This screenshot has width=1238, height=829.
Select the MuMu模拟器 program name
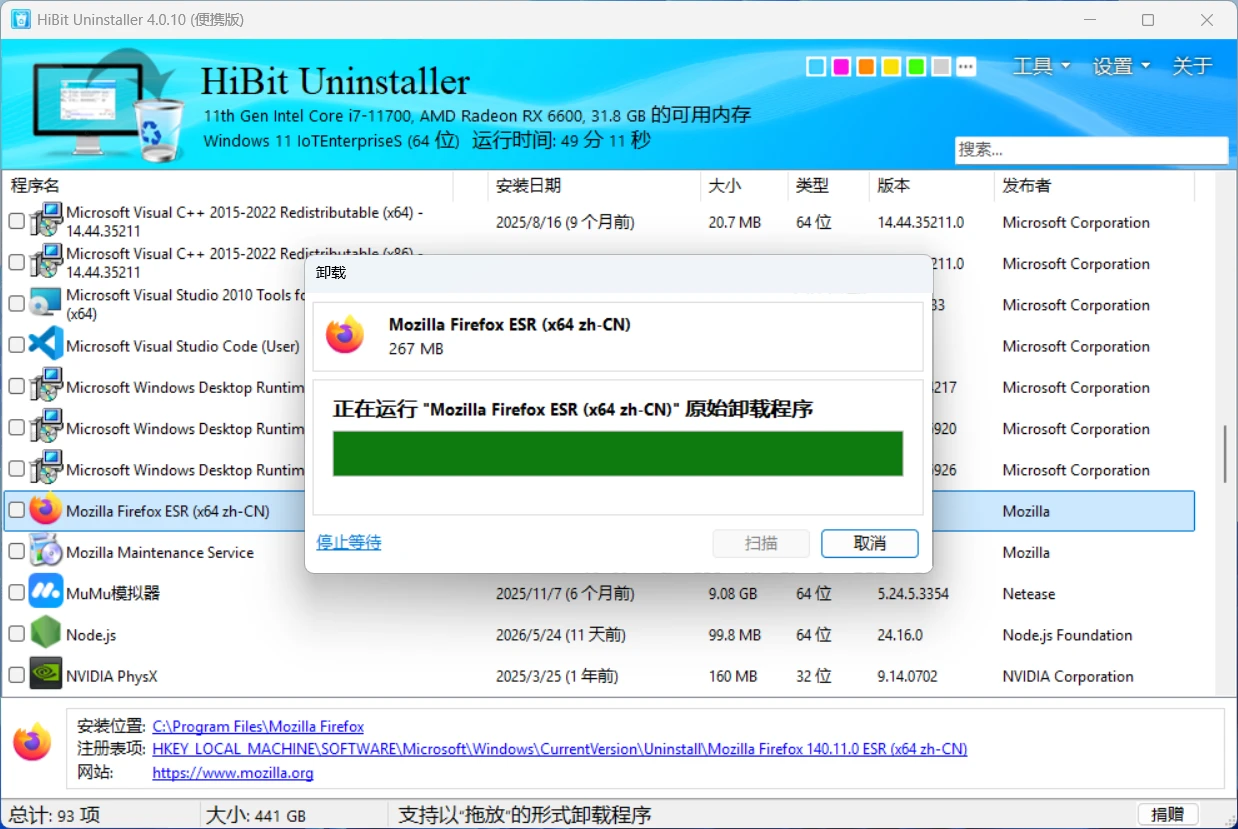coord(113,593)
